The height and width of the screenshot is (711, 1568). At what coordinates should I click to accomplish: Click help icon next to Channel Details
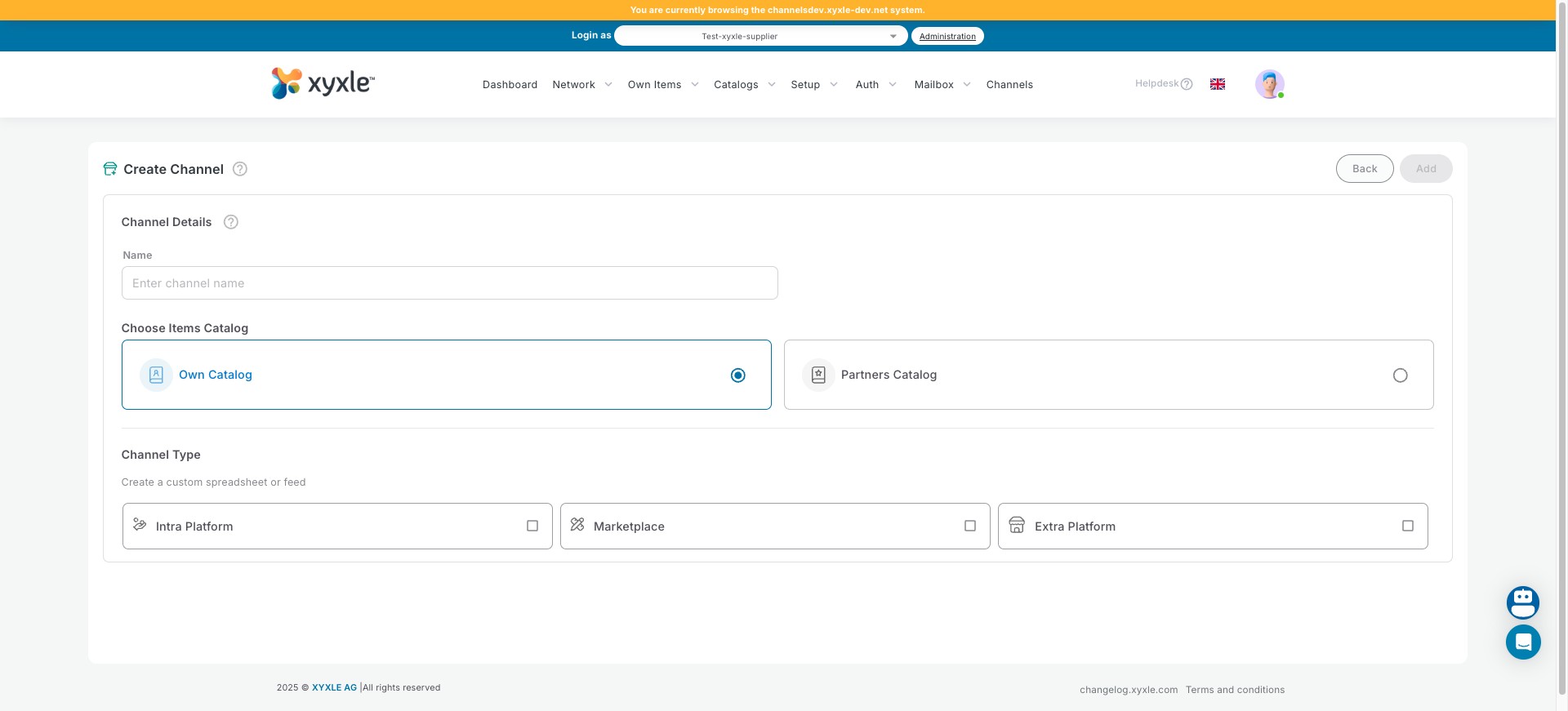231,222
